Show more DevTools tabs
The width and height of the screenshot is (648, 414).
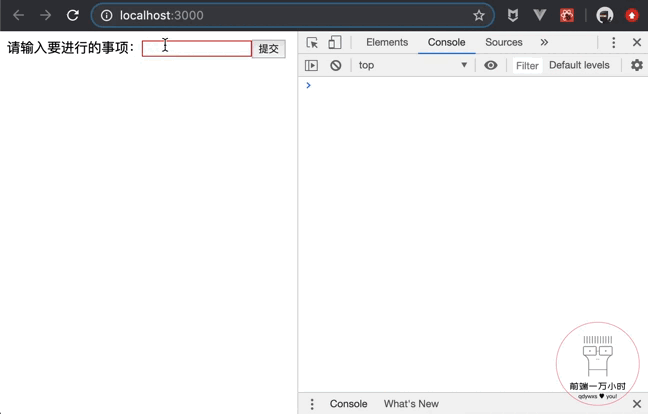[x=544, y=42]
